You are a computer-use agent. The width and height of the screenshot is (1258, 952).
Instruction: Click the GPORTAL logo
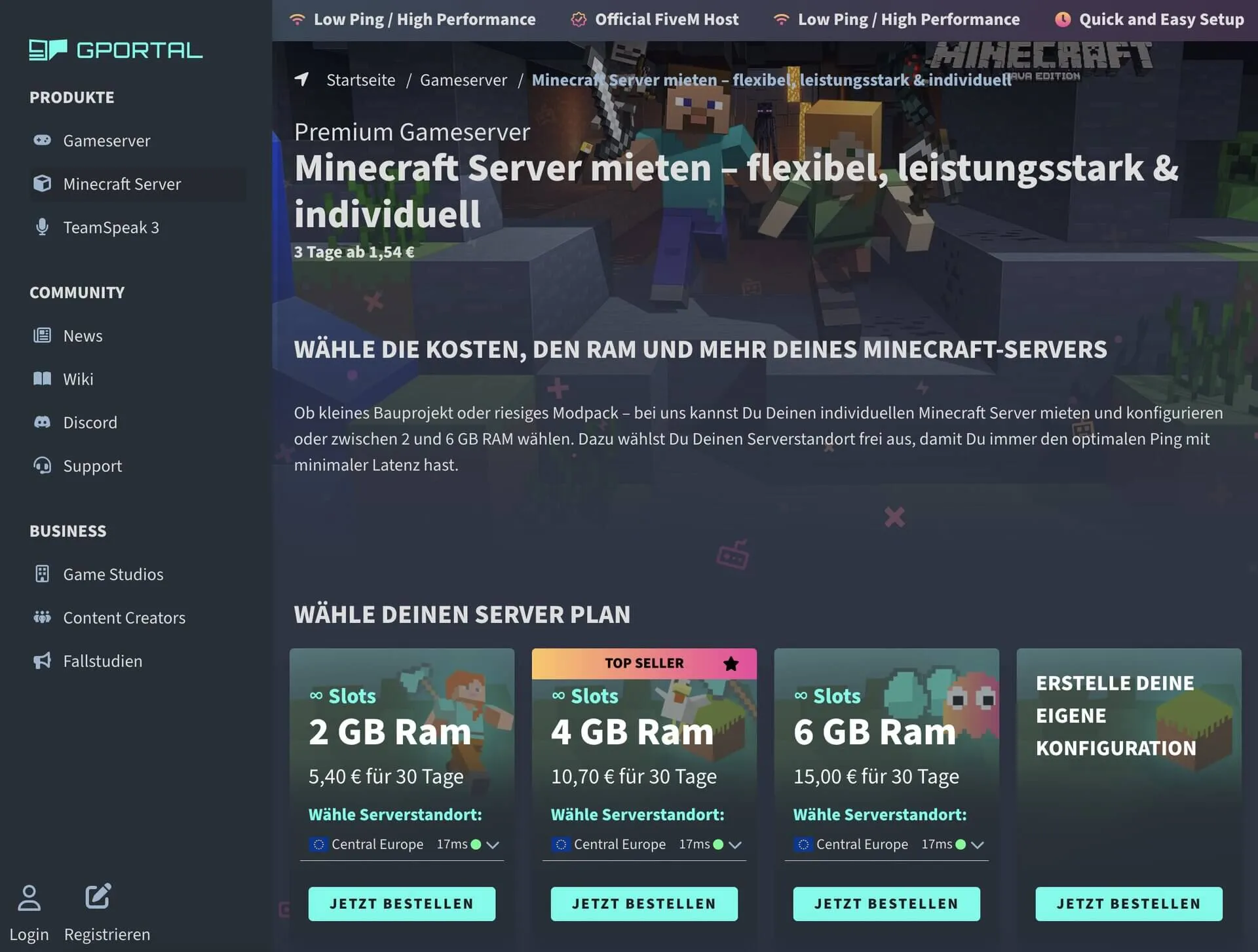[x=116, y=50]
